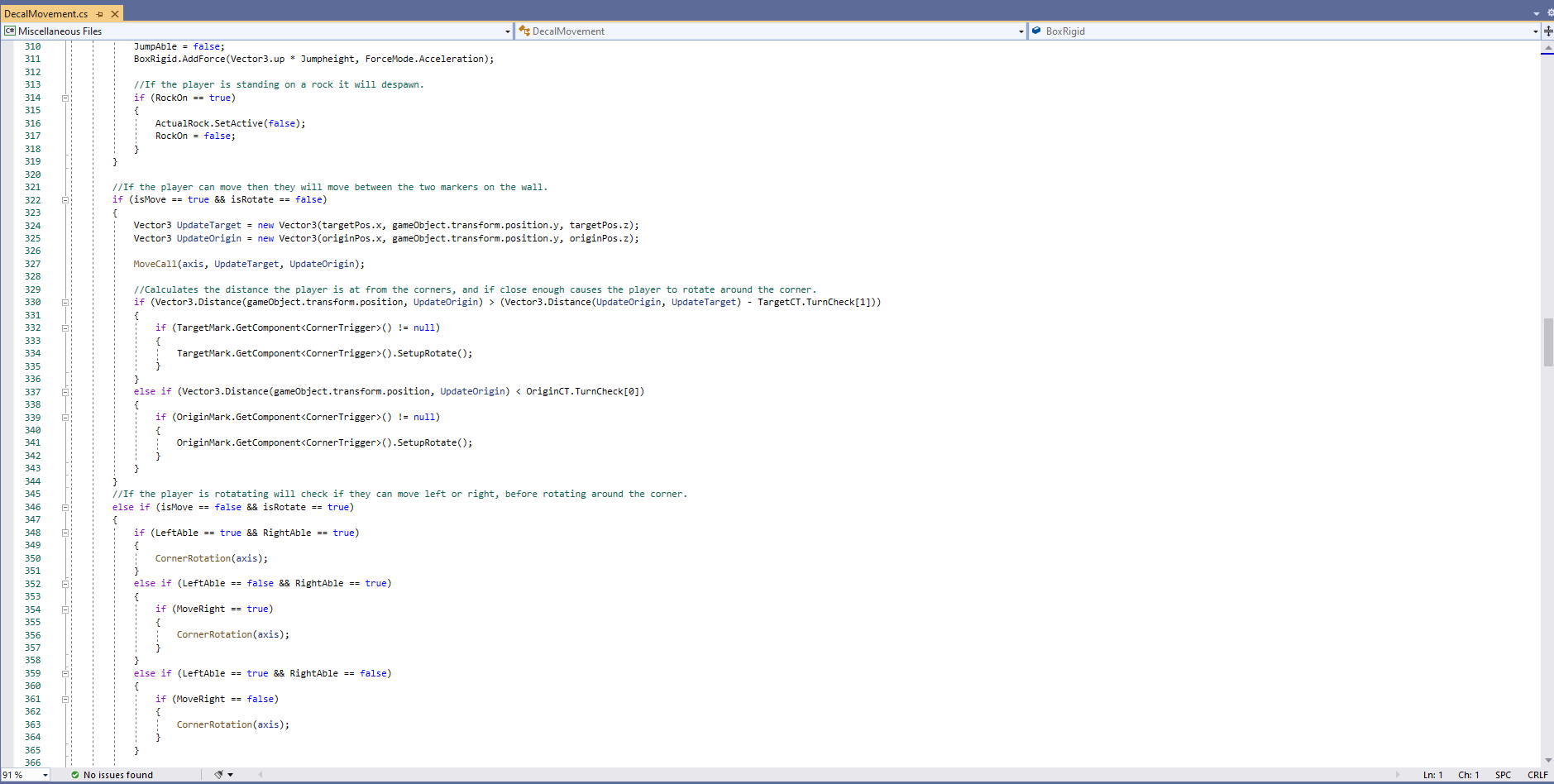Close the DecalMovement.cs tab
This screenshot has width=1554, height=784.
(115, 14)
